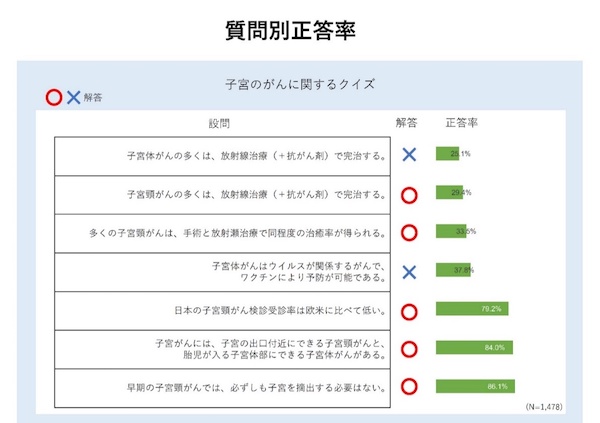Viewport: 600px width, 423px height.
Task: Click the question about ウイルス and ワクチン
Action: [298, 272]
